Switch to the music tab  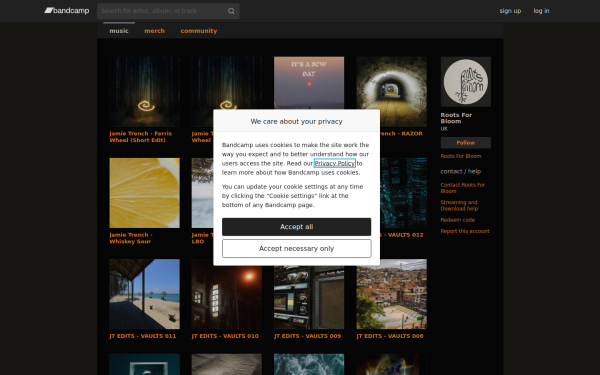[119, 31]
